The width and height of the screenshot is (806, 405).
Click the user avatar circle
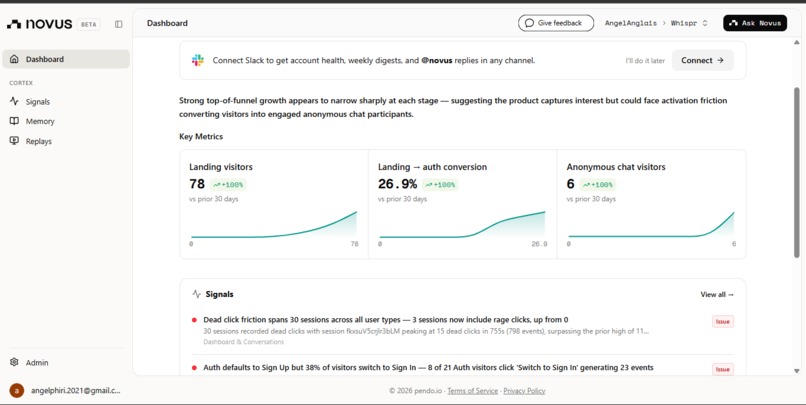click(17, 391)
